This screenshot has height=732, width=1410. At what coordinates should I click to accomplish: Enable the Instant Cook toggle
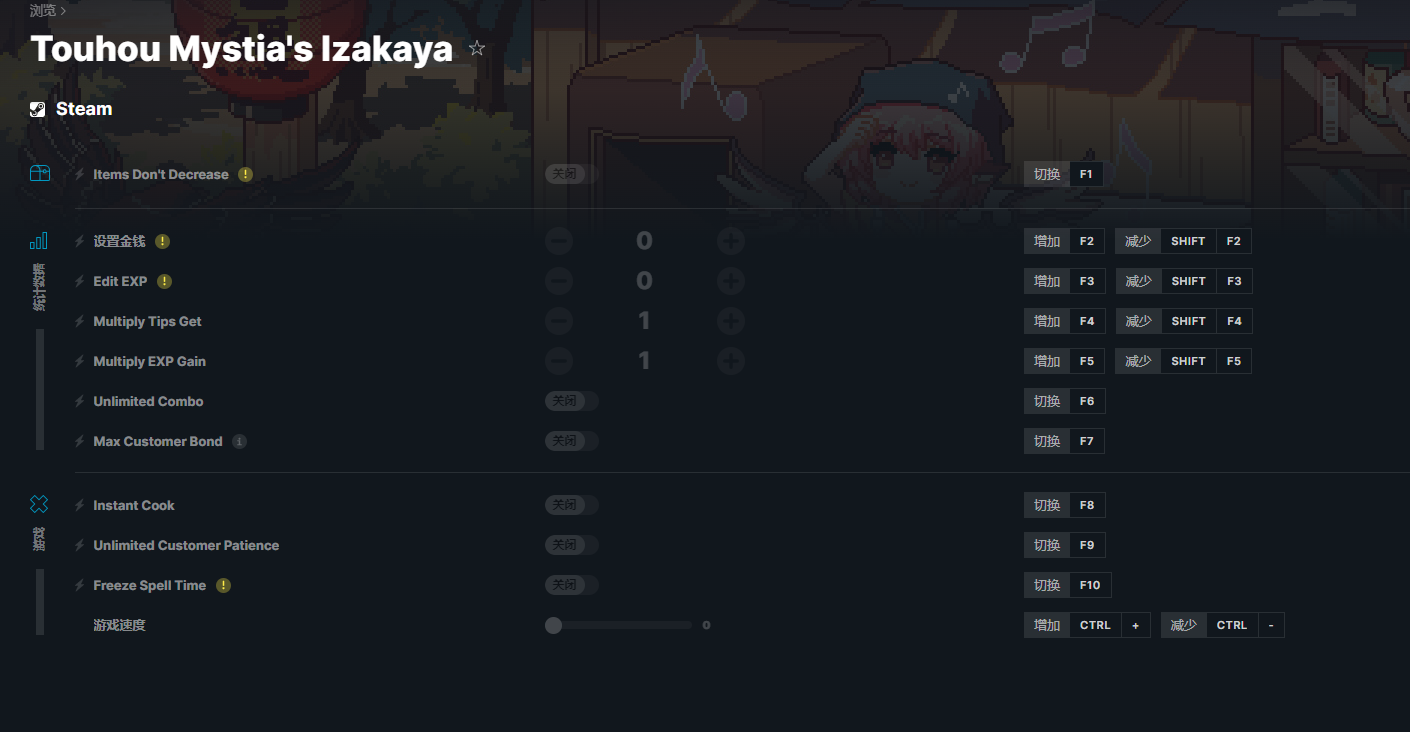[x=572, y=505]
